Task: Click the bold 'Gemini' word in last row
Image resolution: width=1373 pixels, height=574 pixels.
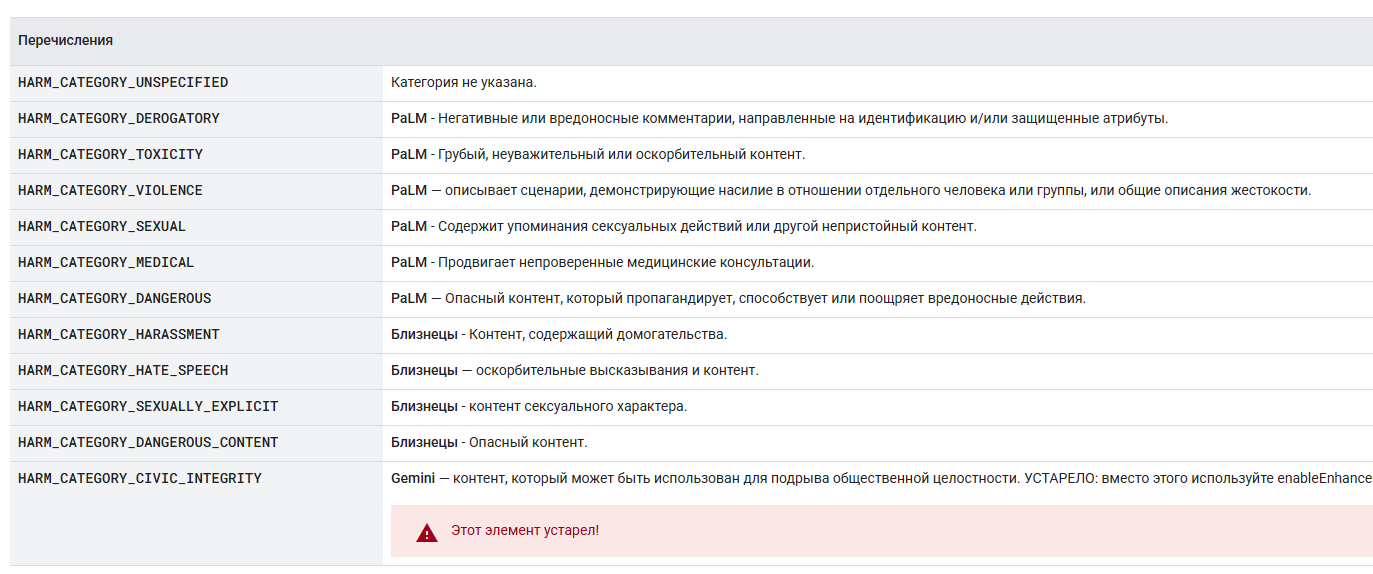Action: 413,478
